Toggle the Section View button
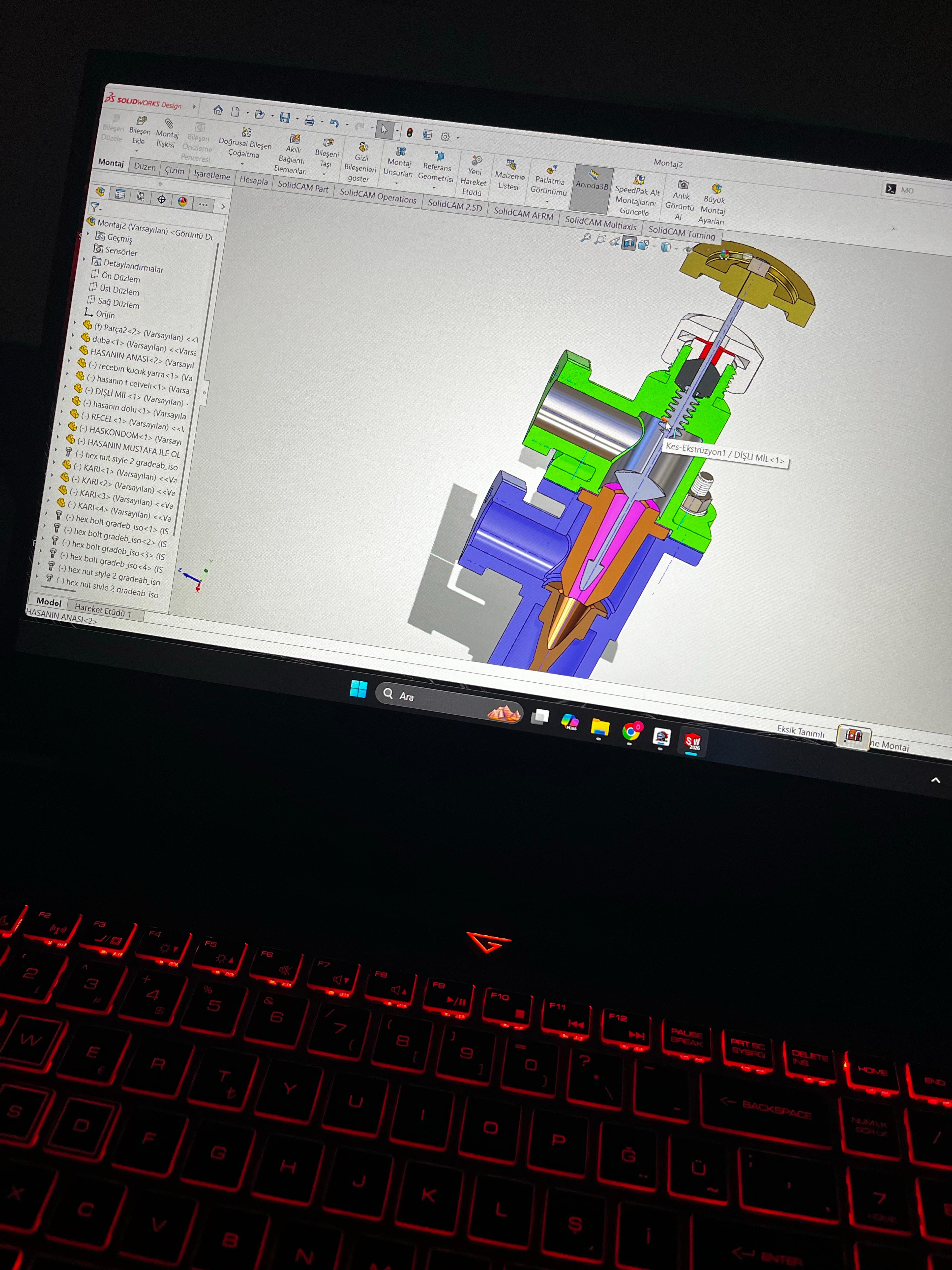 pos(629,243)
